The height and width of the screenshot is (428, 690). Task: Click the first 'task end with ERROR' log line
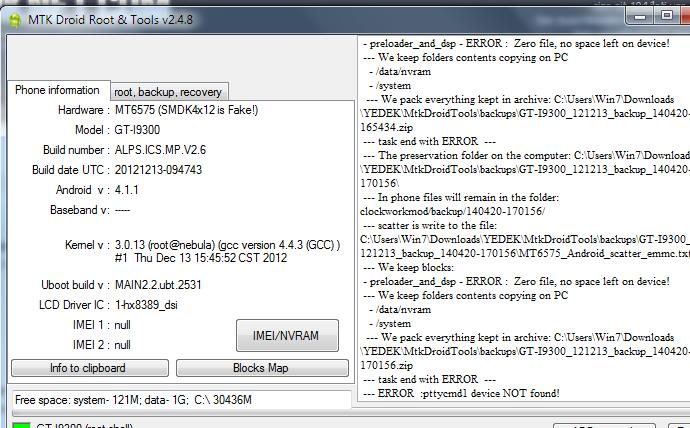point(429,141)
